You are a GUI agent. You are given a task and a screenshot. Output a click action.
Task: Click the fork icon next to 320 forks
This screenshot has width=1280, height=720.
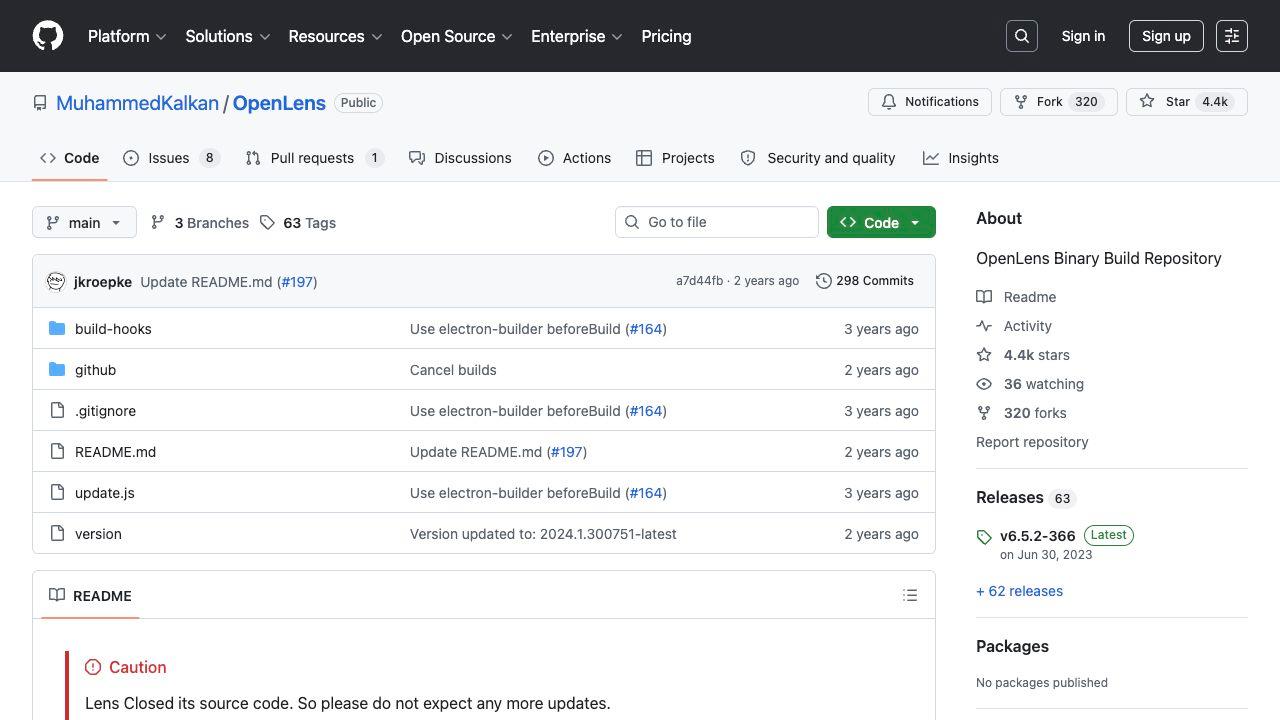pyautogui.click(x=984, y=413)
